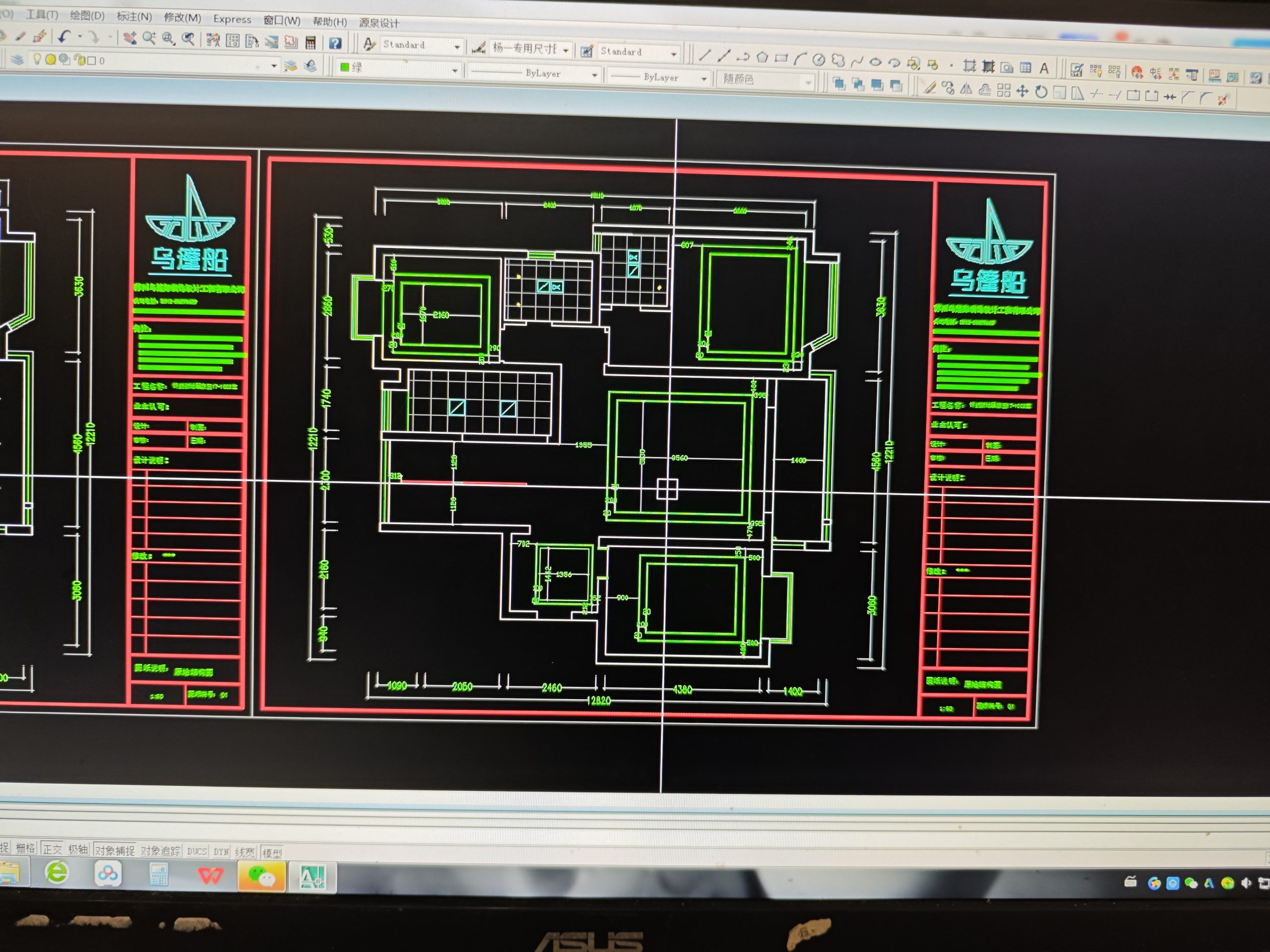The width and height of the screenshot is (1270, 952).
Task: Open WeChat from the taskbar
Action: coord(262,876)
